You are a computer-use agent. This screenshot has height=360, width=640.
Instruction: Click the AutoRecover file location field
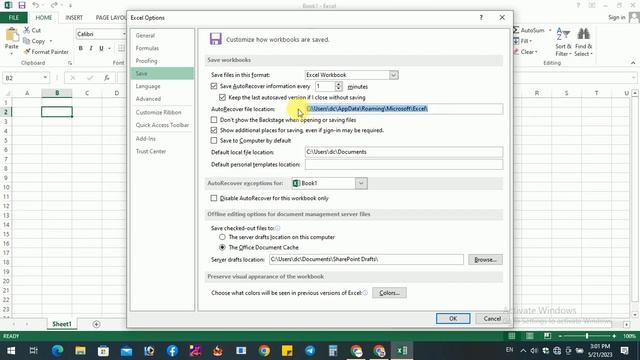click(x=404, y=109)
